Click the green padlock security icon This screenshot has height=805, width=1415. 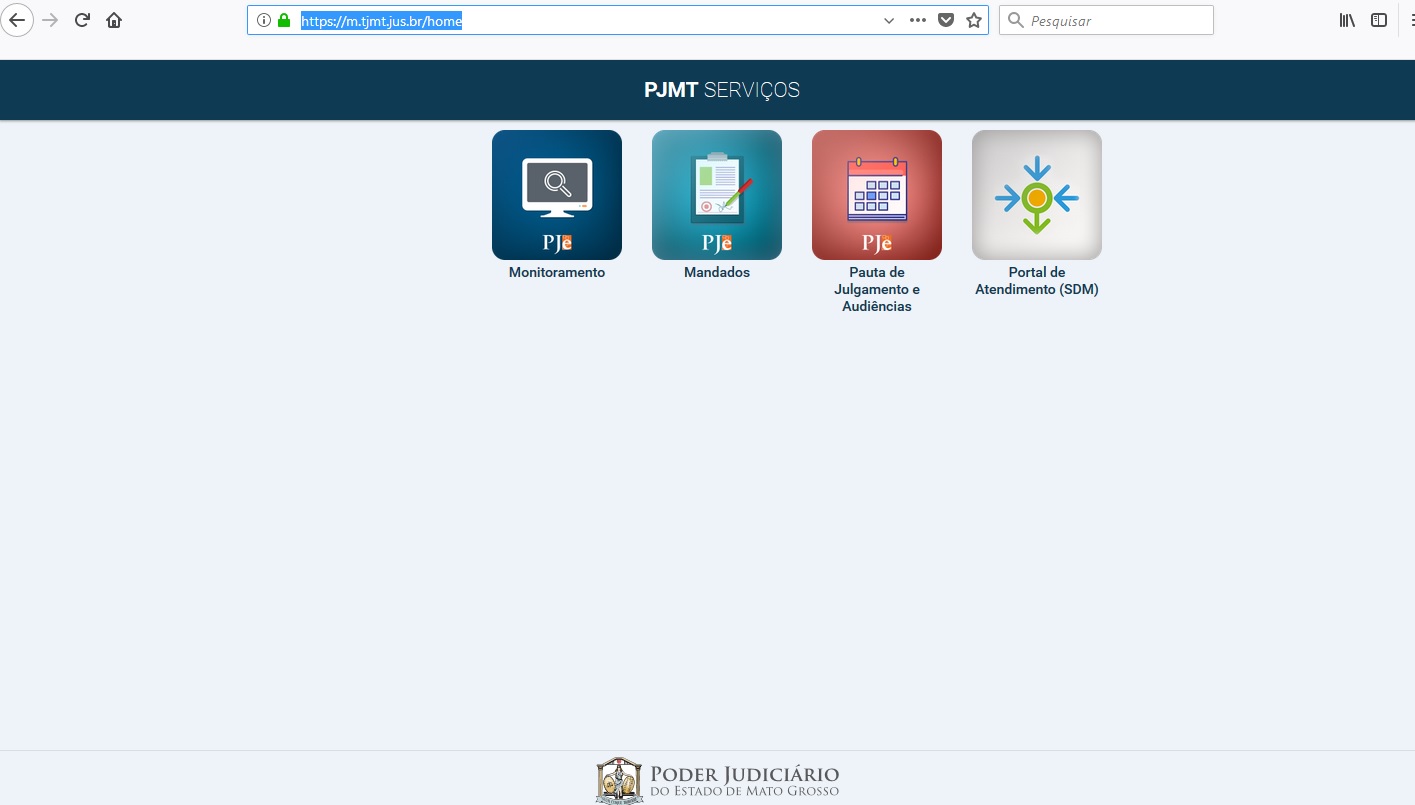point(284,20)
